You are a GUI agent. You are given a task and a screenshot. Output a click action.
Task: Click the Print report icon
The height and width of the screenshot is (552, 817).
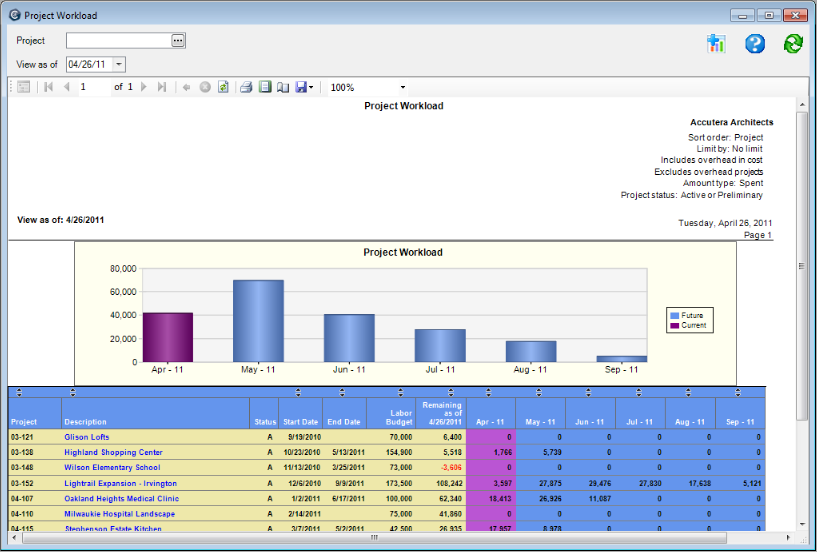coord(246,87)
